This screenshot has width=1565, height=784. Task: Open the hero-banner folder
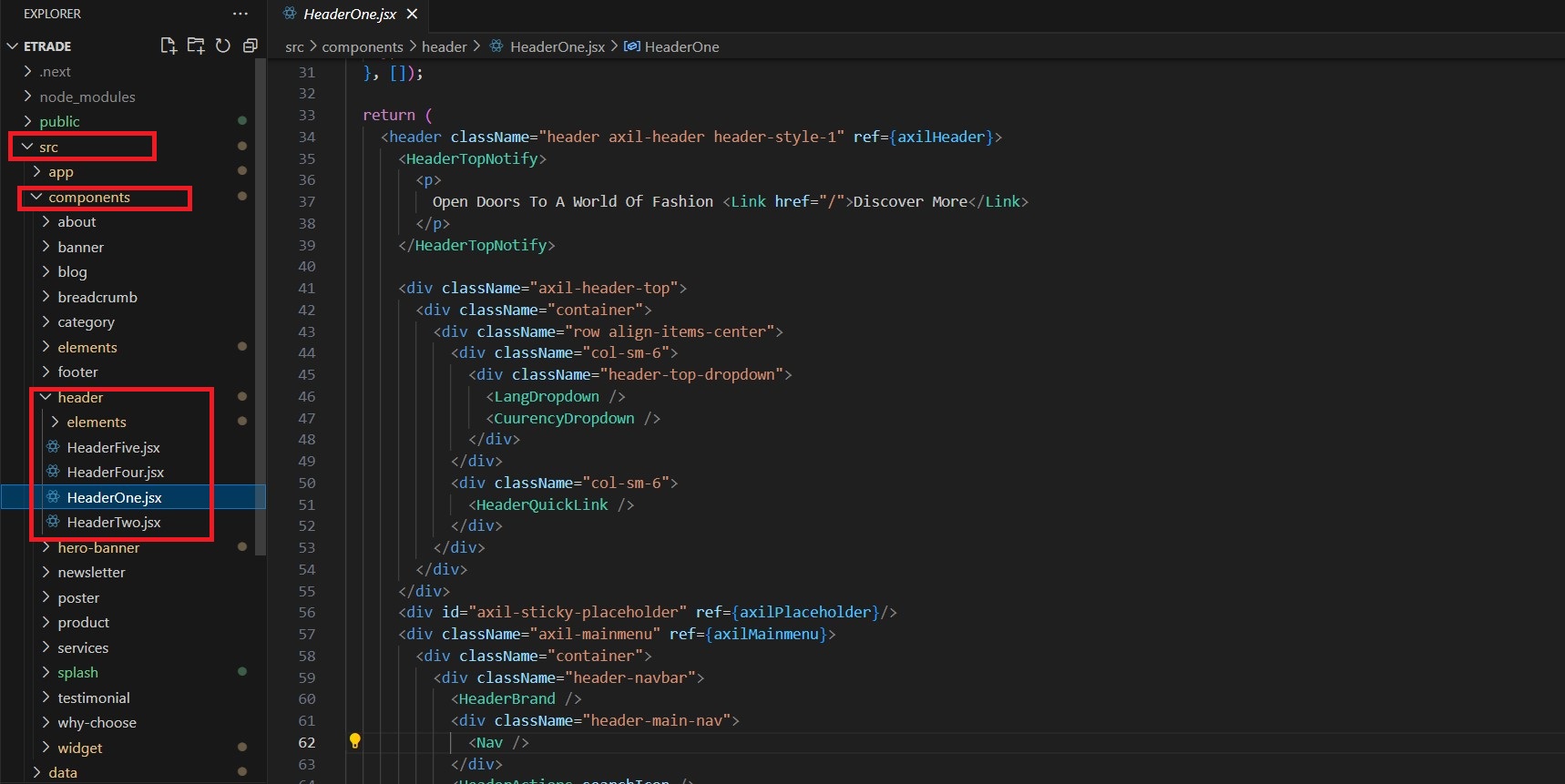tap(98, 547)
